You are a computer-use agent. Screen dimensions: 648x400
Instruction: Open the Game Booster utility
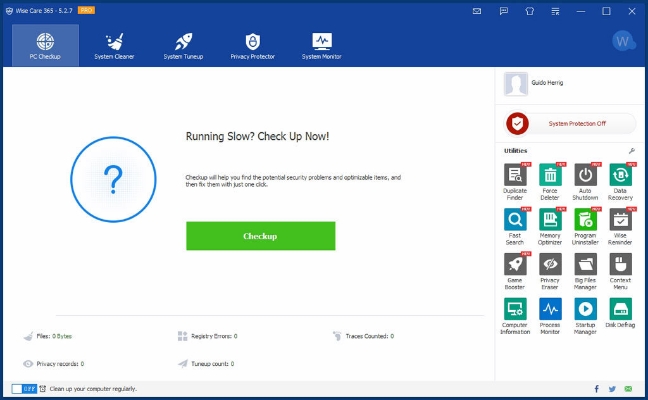(x=515, y=271)
